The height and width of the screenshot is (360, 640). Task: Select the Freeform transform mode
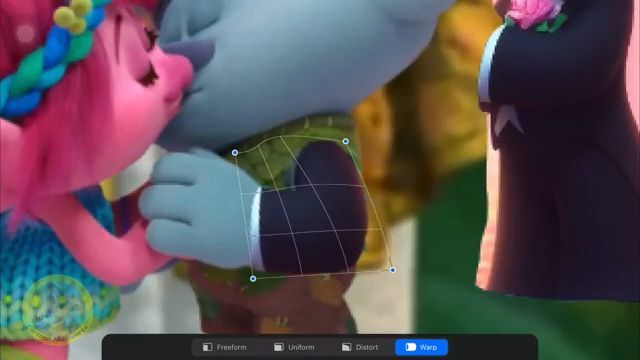(x=224, y=347)
